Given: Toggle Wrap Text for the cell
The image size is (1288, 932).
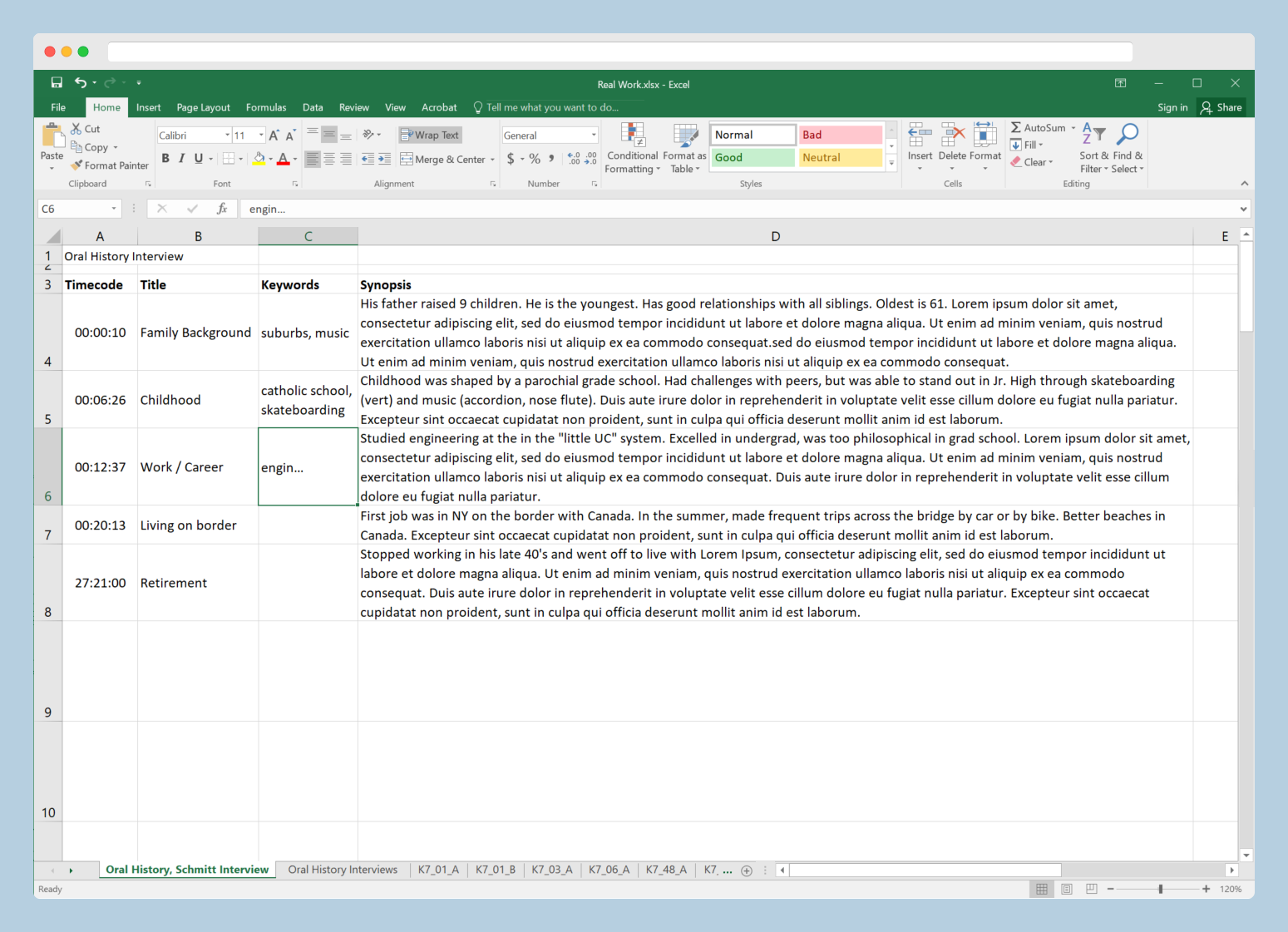Looking at the screenshot, I should tap(429, 135).
